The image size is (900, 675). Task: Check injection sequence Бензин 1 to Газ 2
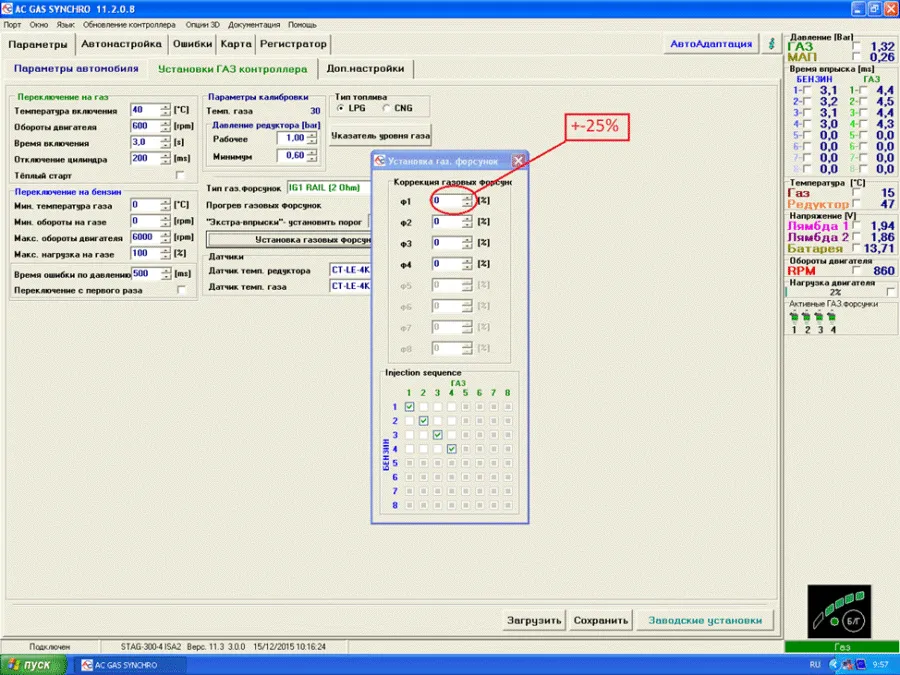point(423,406)
